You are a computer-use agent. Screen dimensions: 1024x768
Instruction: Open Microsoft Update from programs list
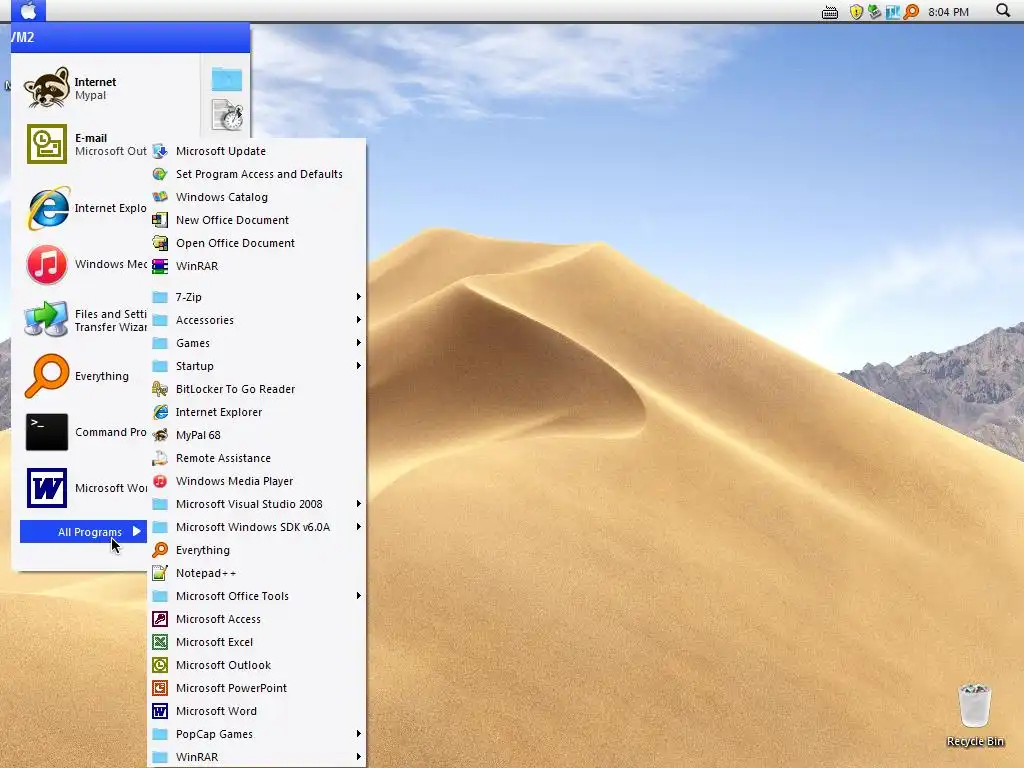pyautogui.click(x=257, y=151)
